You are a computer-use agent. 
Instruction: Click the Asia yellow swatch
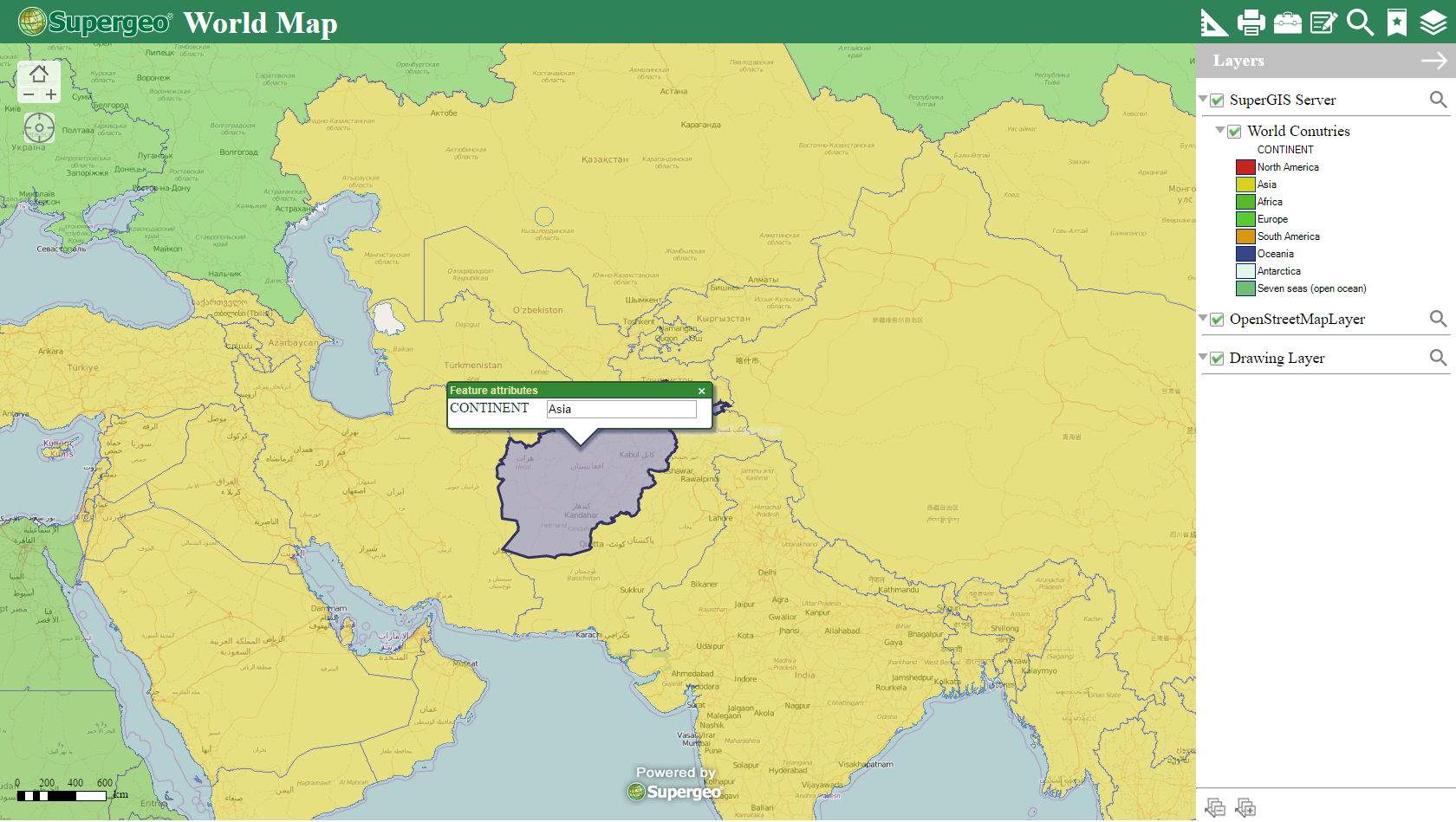point(1245,184)
